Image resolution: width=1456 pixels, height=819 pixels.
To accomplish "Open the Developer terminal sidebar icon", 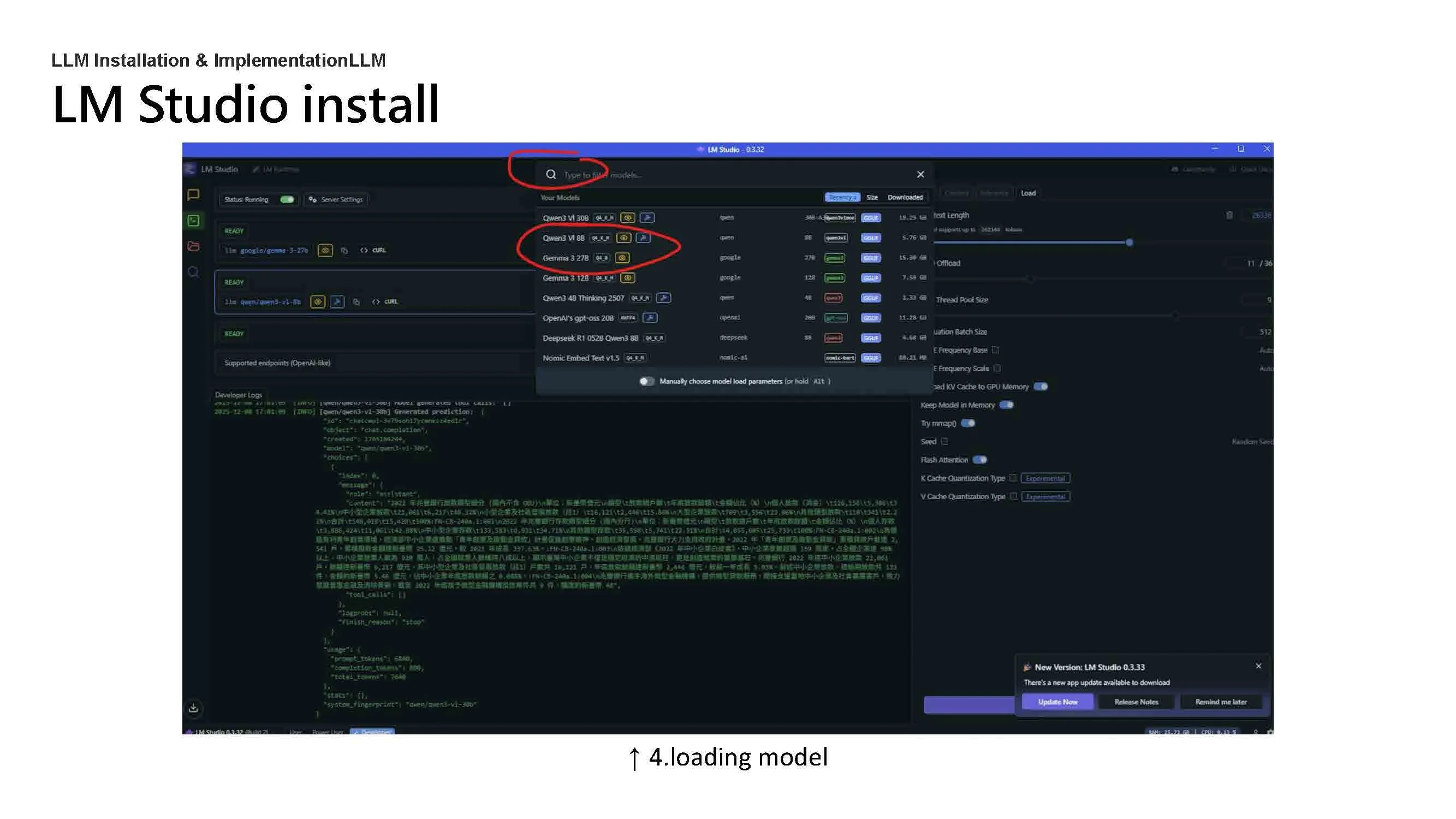I will [x=193, y=221].
